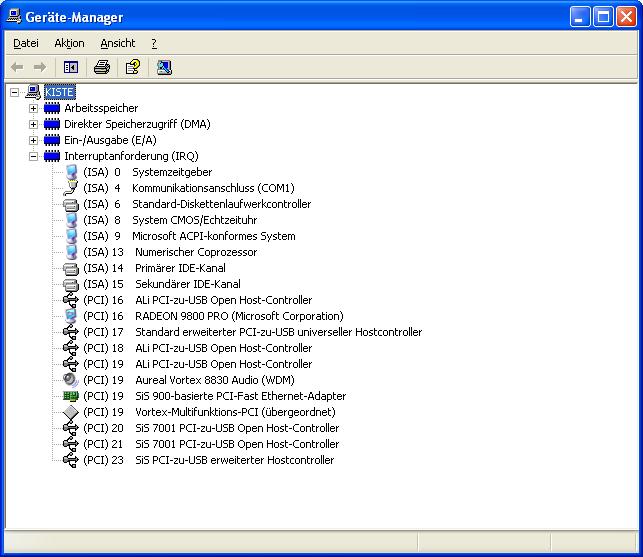Click the Primärer IDE-Kanal controller icon
This screenshot has width=643, height=557.
71,268
